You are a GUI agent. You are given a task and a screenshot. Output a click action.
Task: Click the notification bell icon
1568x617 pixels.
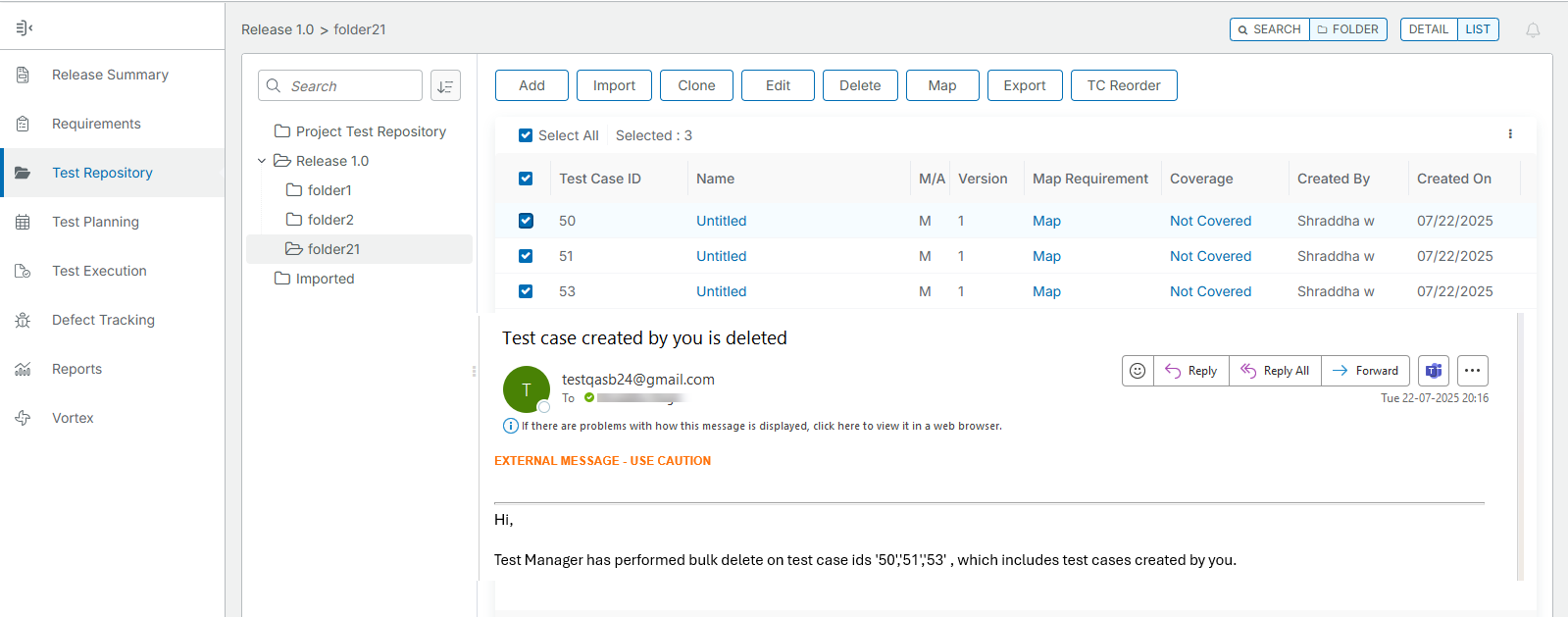point(1533,30)
